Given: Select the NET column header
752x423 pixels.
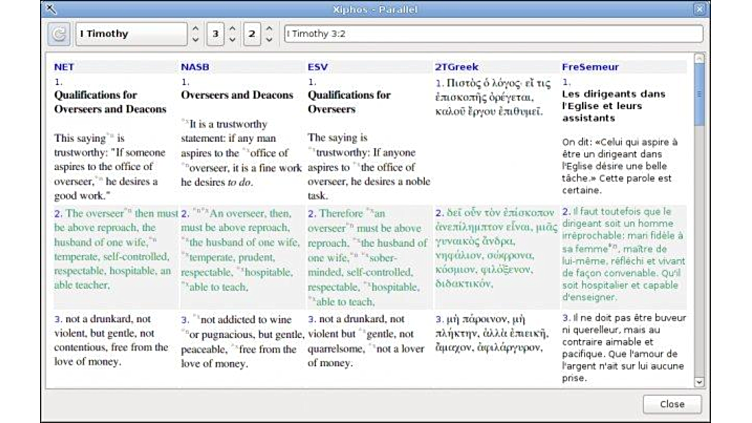Looking at the screenshot, I should [x=63, y=67].
